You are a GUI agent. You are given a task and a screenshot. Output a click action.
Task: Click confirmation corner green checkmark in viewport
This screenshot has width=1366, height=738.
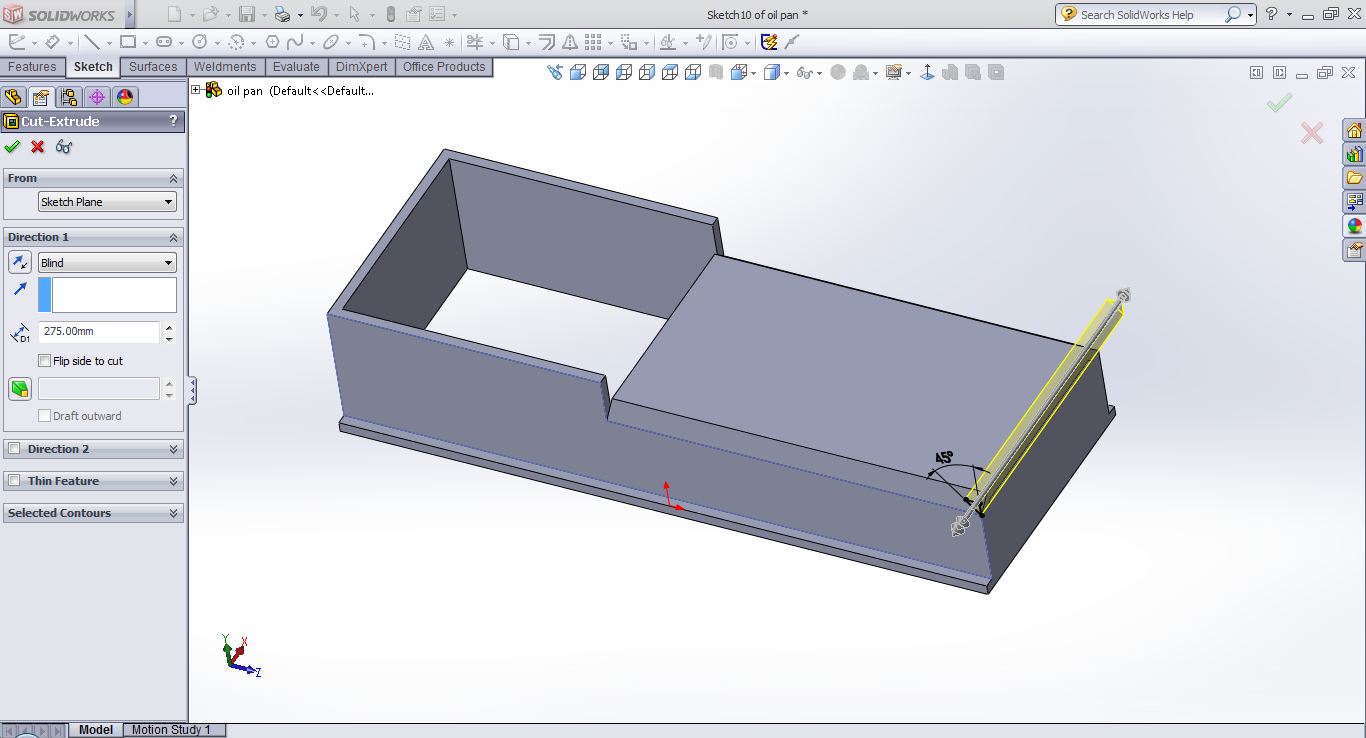(1279, 102)
